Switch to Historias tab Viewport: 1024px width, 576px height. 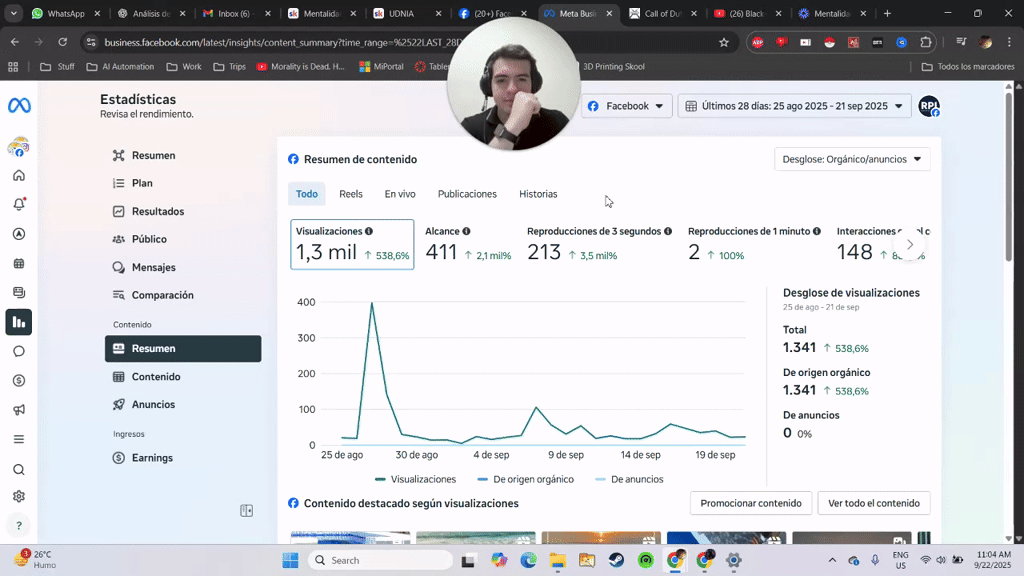pos(538,194)
